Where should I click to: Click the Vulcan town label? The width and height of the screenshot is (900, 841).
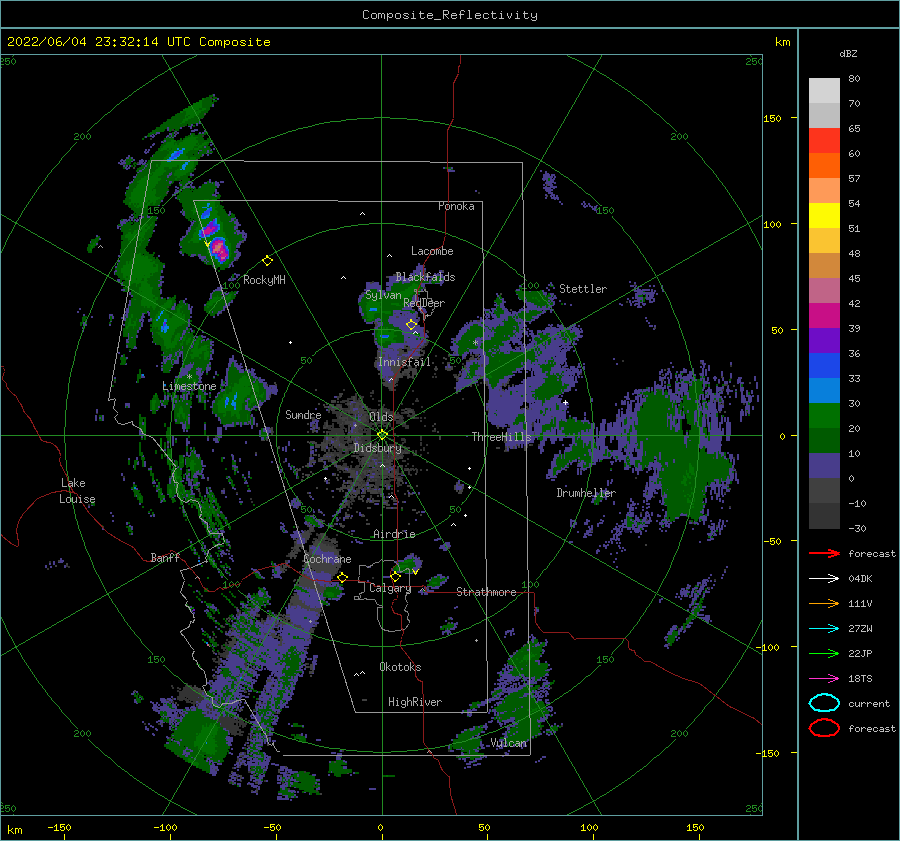coord(509,743)
